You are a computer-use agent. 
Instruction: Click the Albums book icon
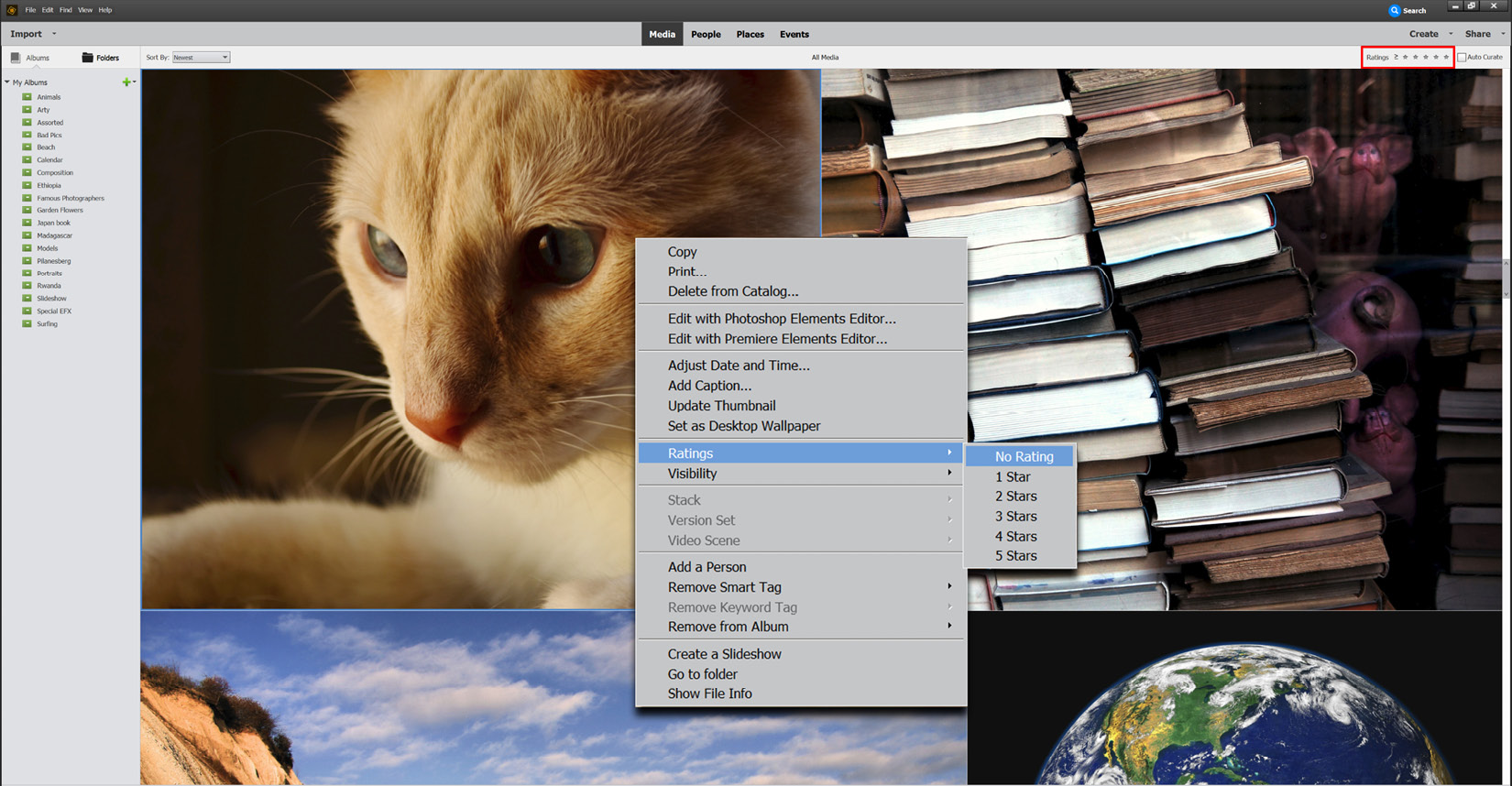16,58
